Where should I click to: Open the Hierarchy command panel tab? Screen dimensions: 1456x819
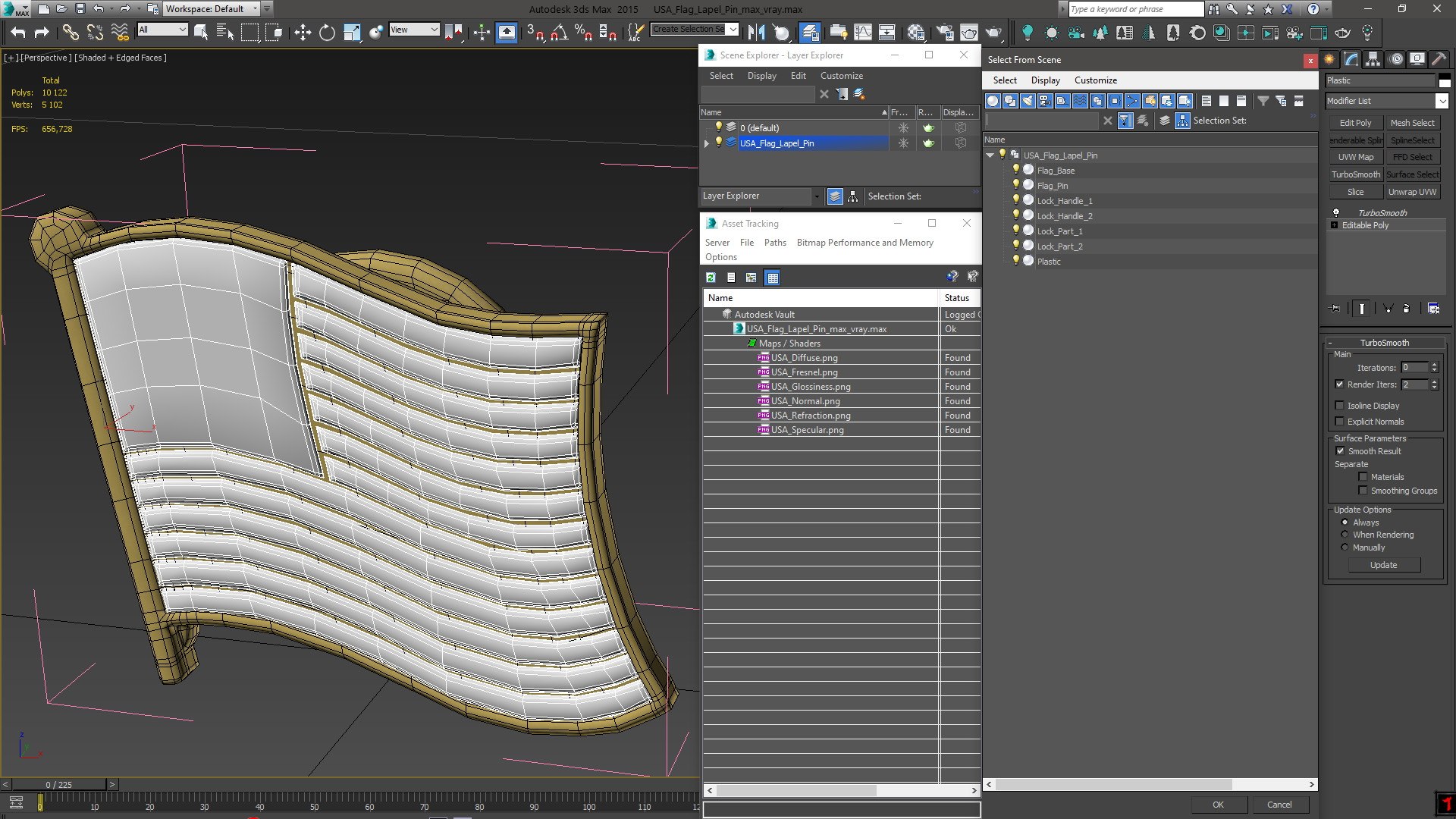1373,59
